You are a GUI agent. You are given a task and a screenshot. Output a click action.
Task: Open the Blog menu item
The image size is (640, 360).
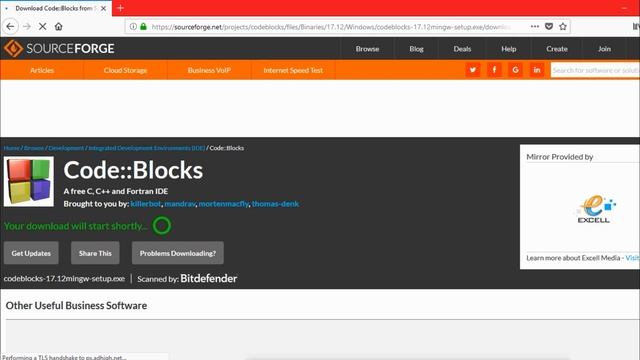(416, 49)
